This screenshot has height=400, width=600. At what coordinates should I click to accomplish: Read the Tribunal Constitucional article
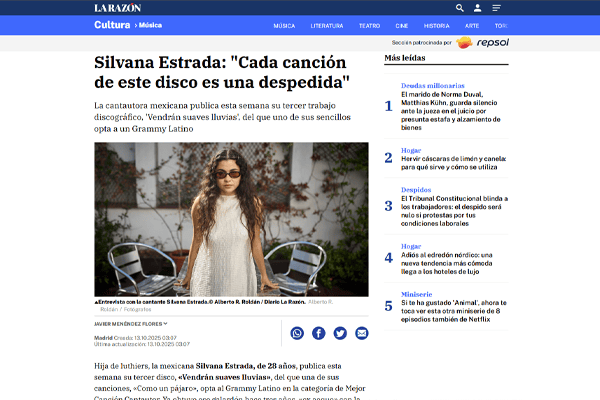[x=447, y=206]
